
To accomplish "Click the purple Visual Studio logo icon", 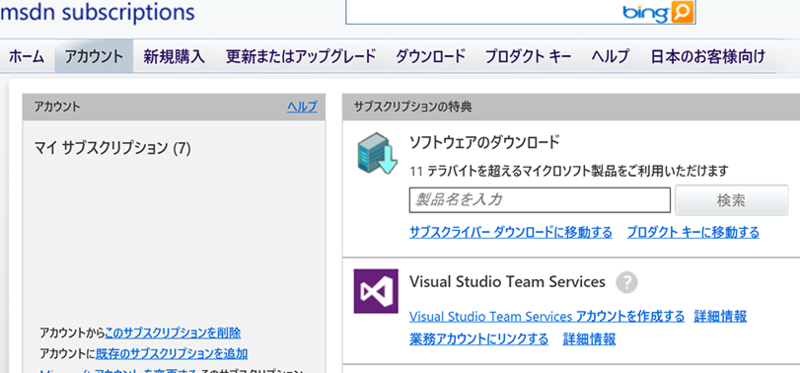I will click(x=376, y=291).
